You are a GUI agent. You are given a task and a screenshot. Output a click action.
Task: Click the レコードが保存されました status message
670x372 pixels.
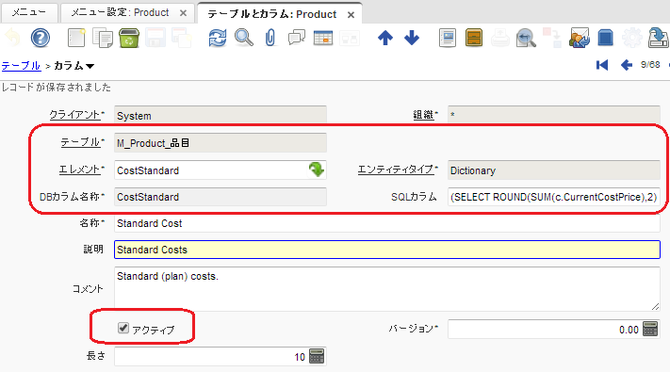pyautogui.click(x=56, y=88)
